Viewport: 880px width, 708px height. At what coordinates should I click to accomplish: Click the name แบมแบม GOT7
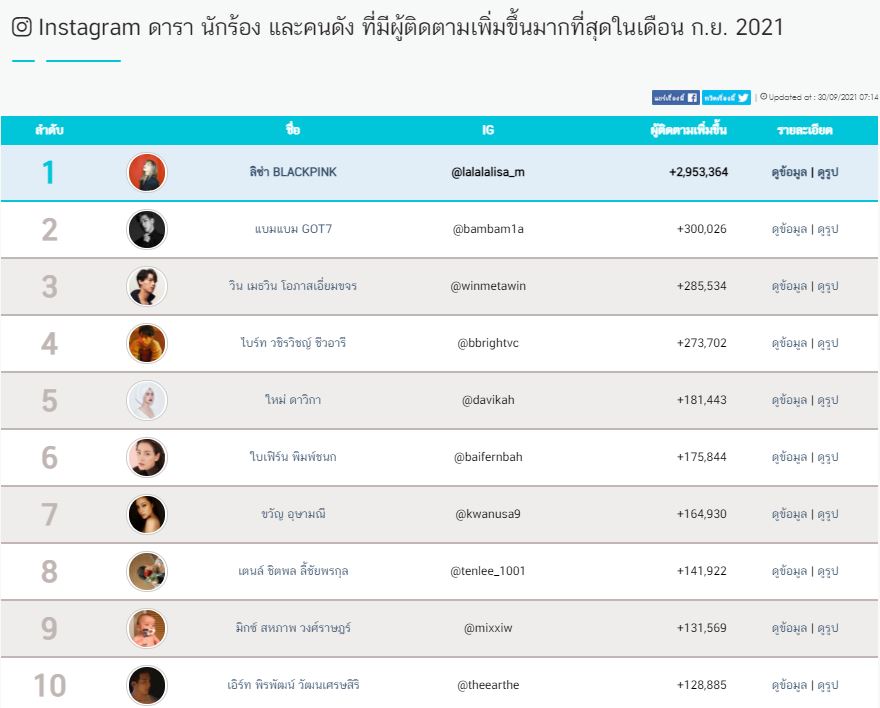click(293, 229)
